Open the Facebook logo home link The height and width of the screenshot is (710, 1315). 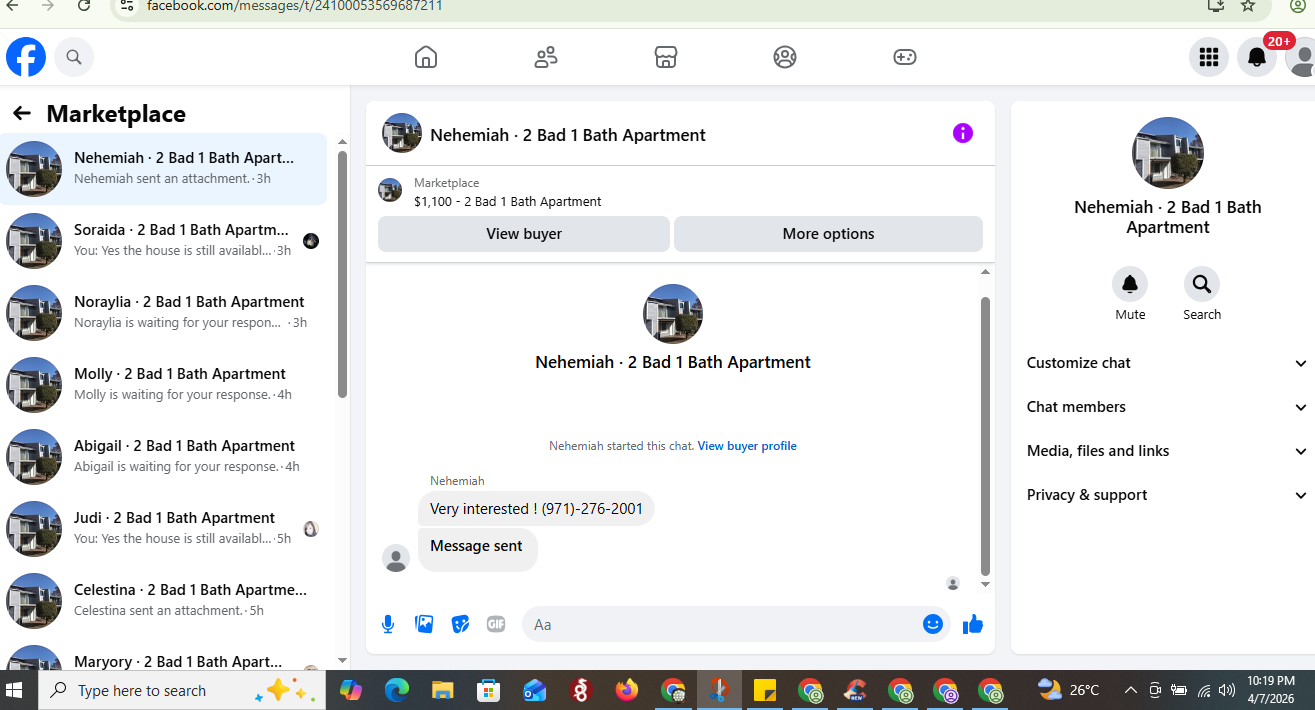[26, 57]
